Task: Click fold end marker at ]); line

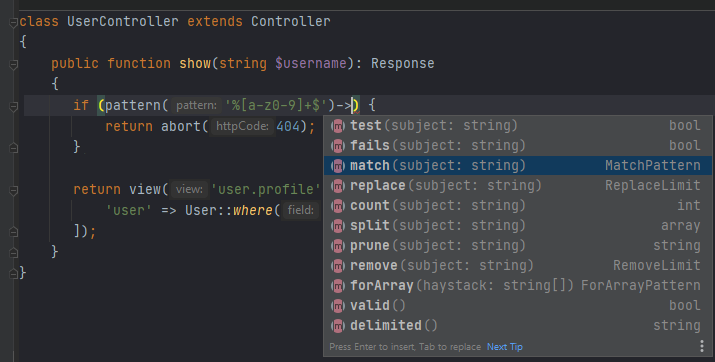Action: (x=14, y=232)
